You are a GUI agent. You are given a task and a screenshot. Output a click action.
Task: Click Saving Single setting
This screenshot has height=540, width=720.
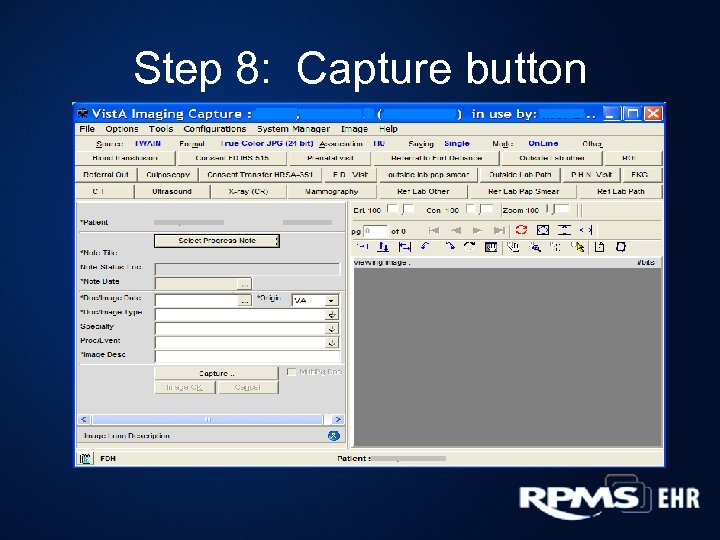tap(457, 144)
